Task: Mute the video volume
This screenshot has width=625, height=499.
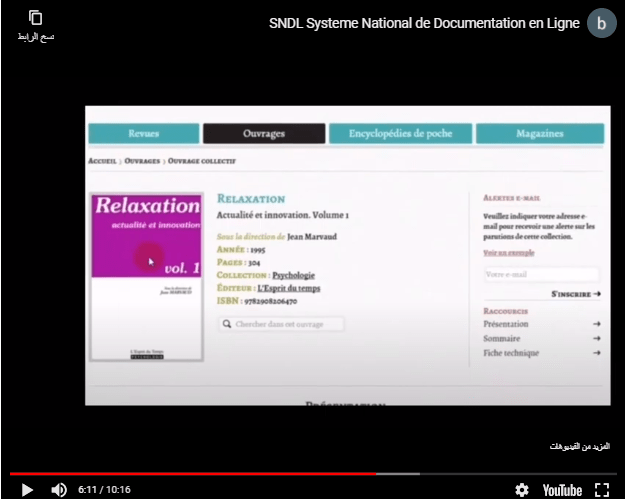Action: [59, 489]
